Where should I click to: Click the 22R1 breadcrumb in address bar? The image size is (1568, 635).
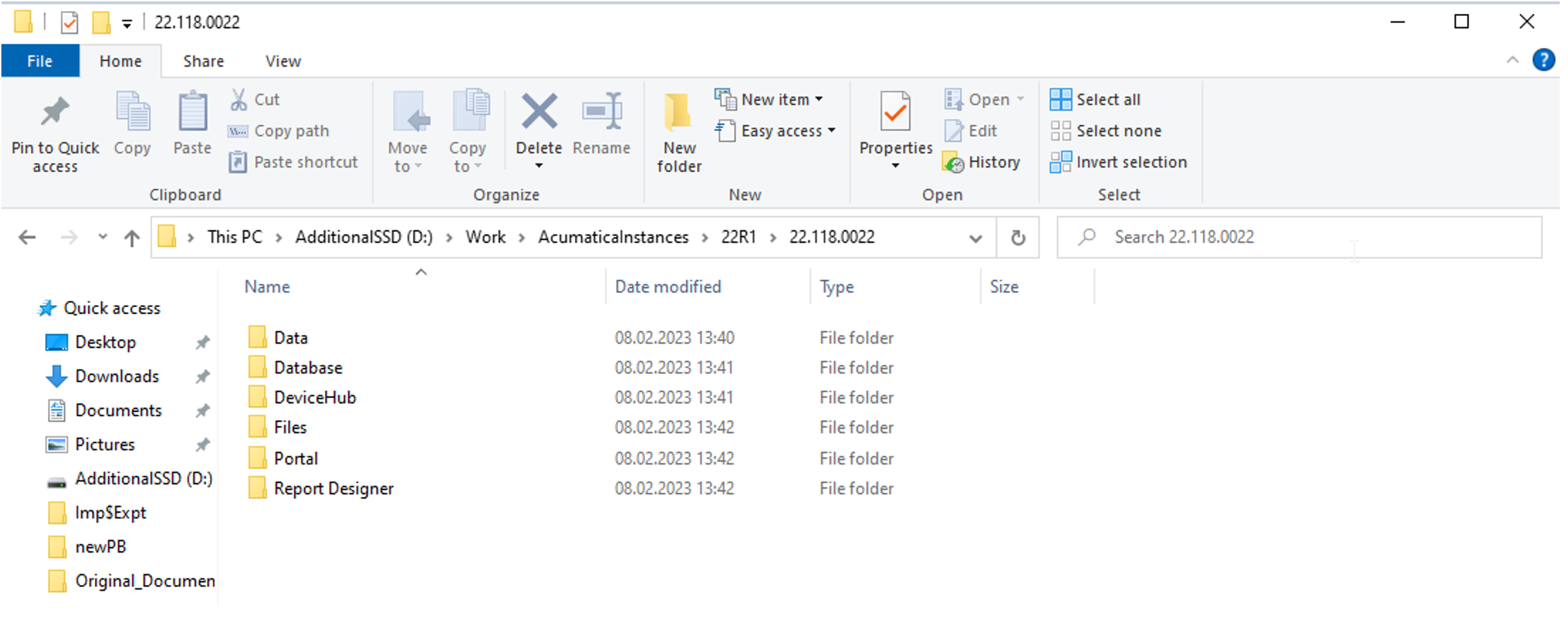(738, 237)
